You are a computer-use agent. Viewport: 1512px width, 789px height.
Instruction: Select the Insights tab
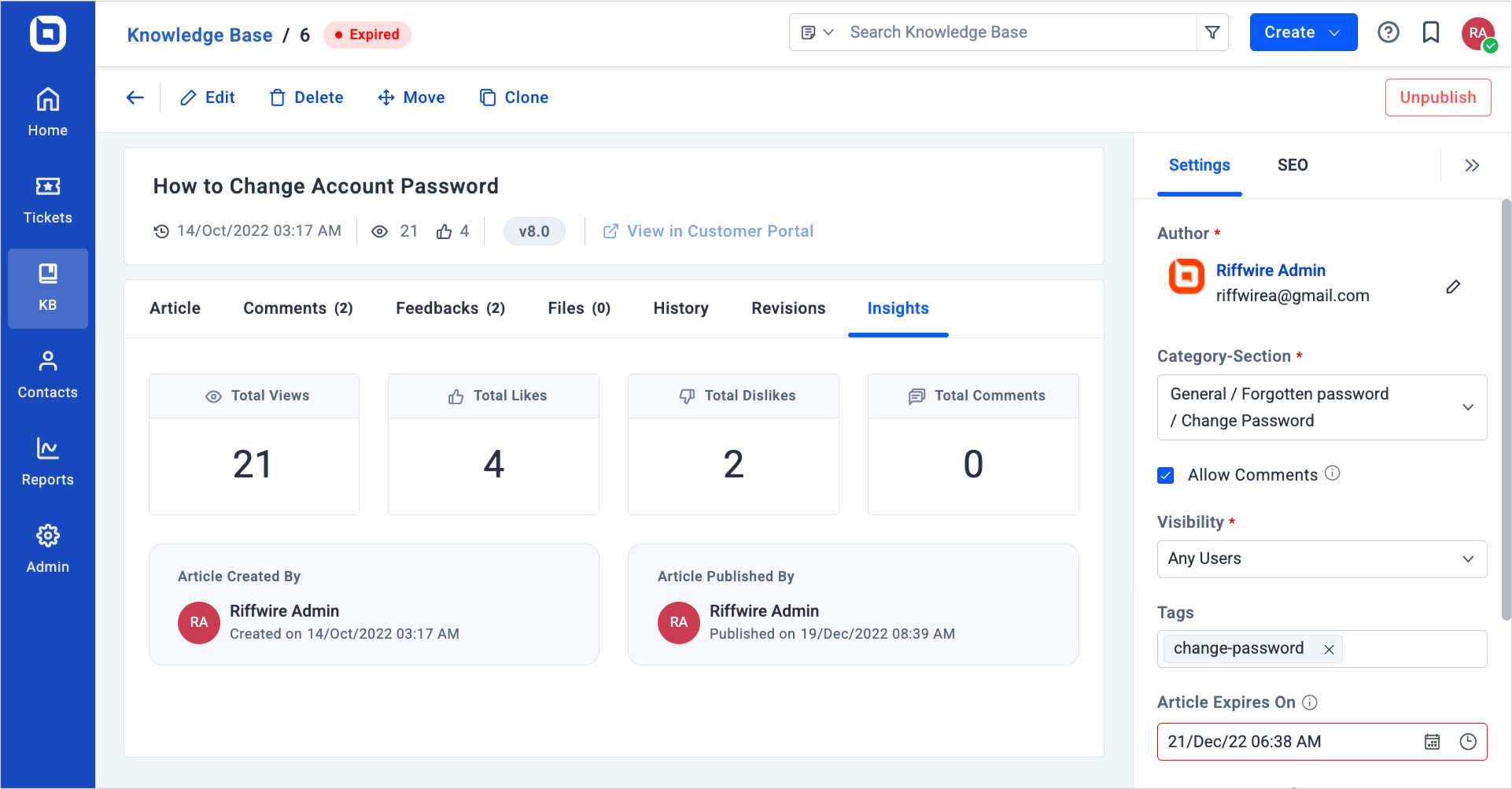coord(898,308)
